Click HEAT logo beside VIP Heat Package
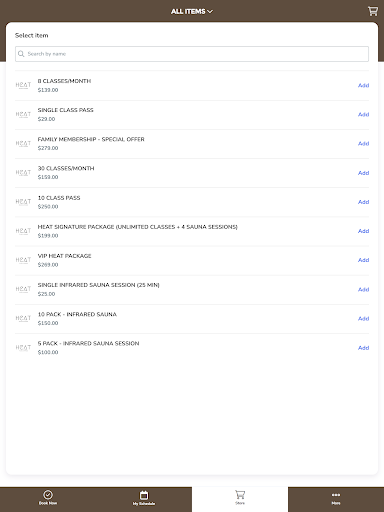384x512 pixels. click(x=23, y=260)
